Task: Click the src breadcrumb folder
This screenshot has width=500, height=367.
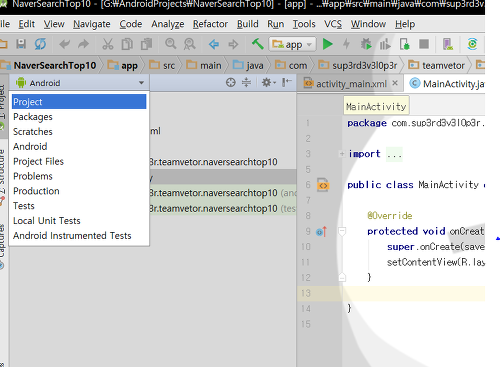Action: pos(162,65)
